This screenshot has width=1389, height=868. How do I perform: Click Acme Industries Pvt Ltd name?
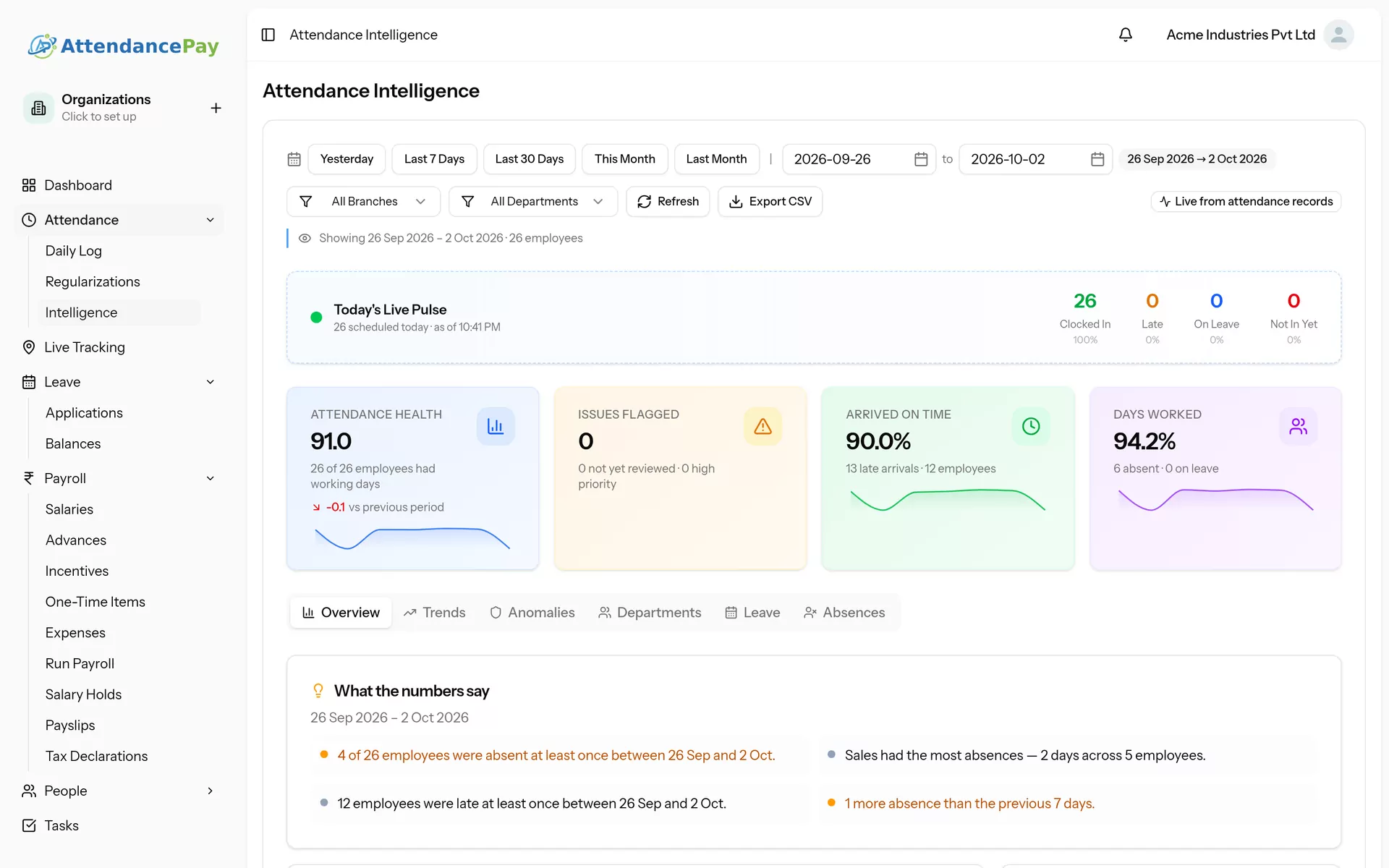point(1241,35)
